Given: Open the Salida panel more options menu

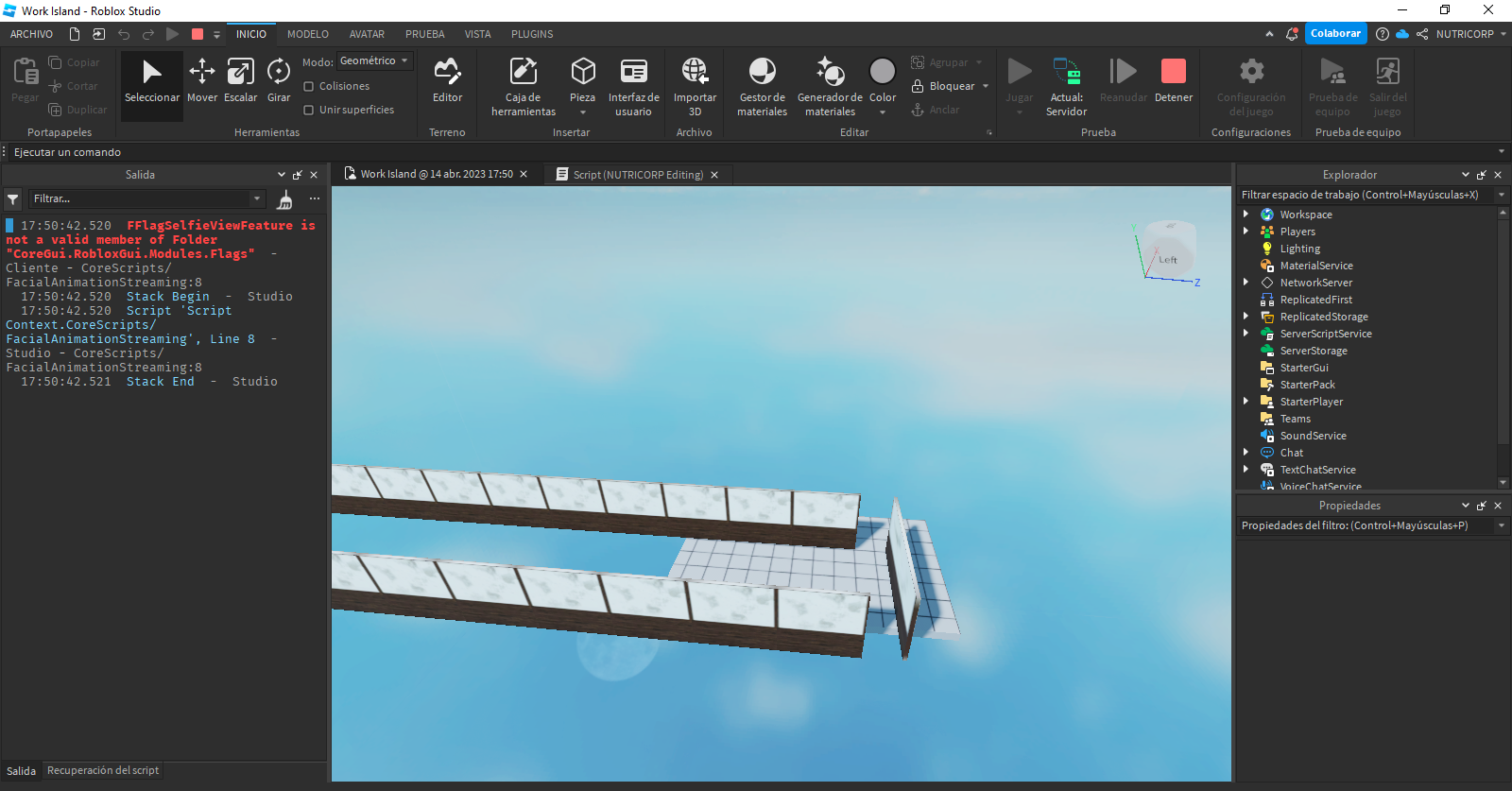Looking at the screenshot, I should [315, 198].
